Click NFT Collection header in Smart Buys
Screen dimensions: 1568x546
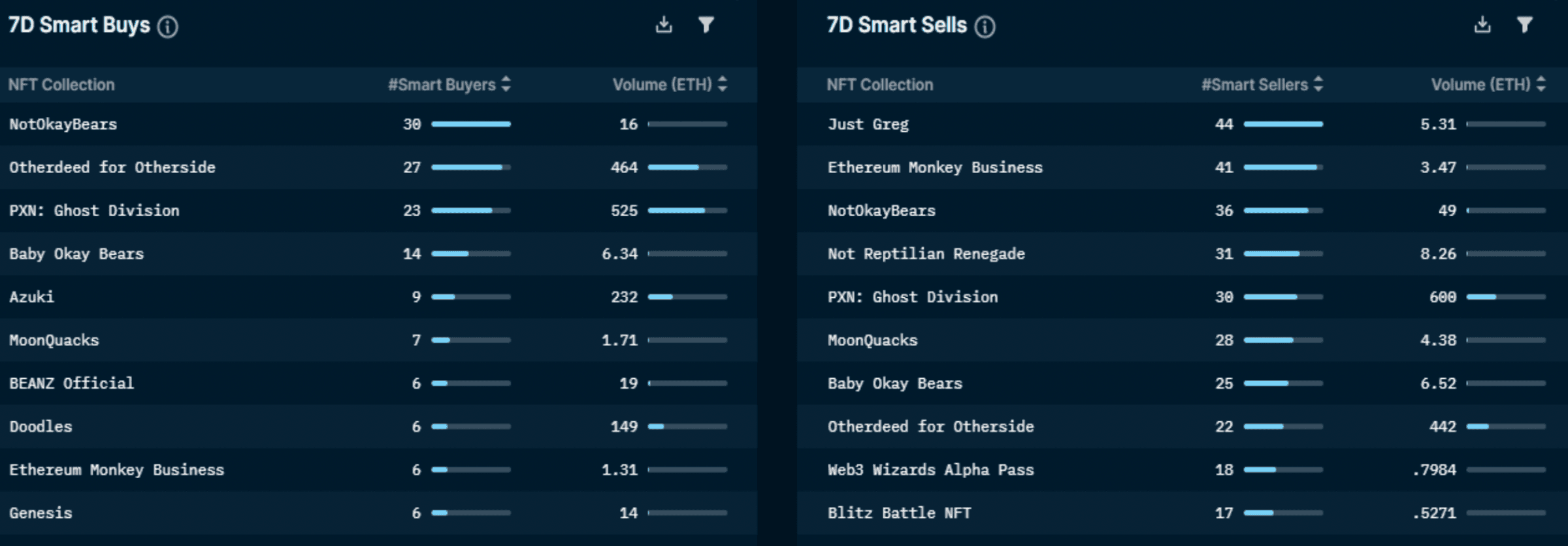(61, 84)
